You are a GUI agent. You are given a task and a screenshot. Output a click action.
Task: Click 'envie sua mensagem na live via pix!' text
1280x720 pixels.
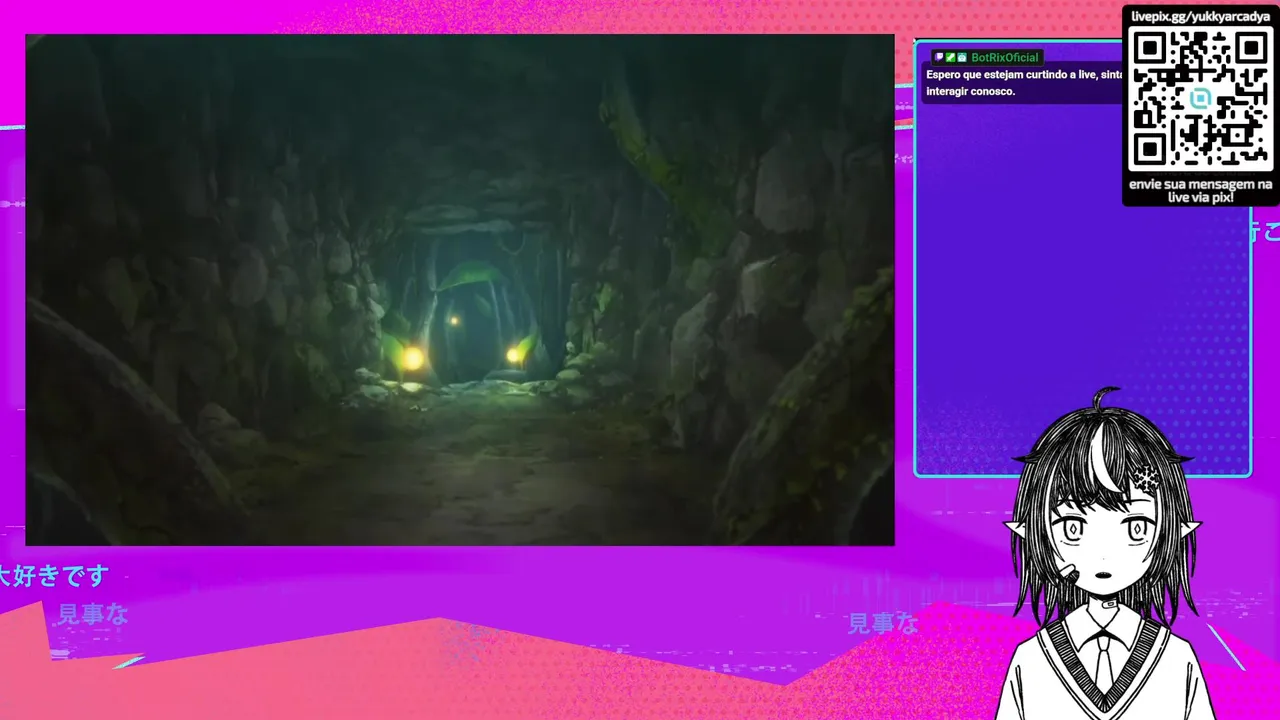click(x=1201, y=191)
